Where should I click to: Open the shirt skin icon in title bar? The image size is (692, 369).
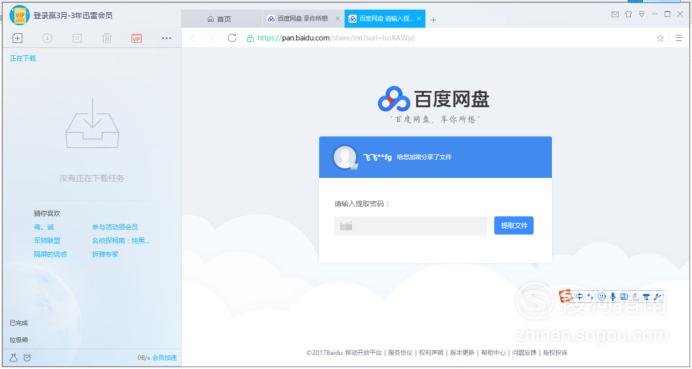[628, 15]
